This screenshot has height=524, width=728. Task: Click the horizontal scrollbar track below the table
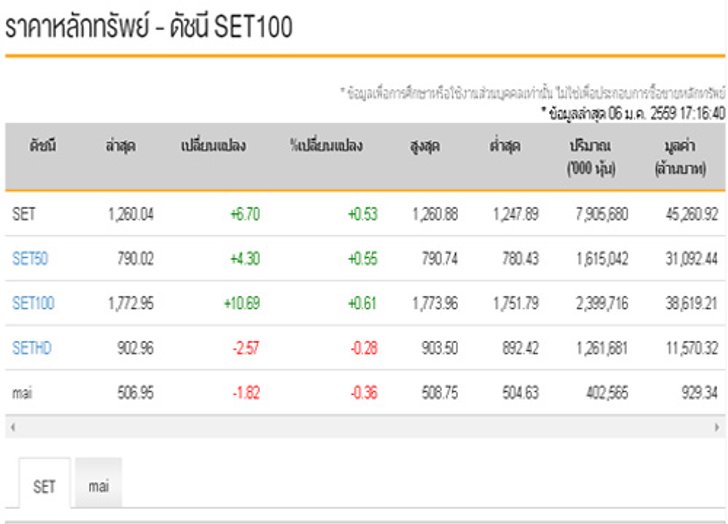tap(365, 427)
